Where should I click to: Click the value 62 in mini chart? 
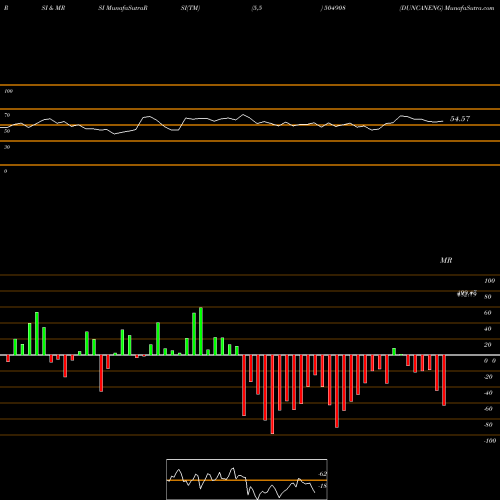pos(323,474)
